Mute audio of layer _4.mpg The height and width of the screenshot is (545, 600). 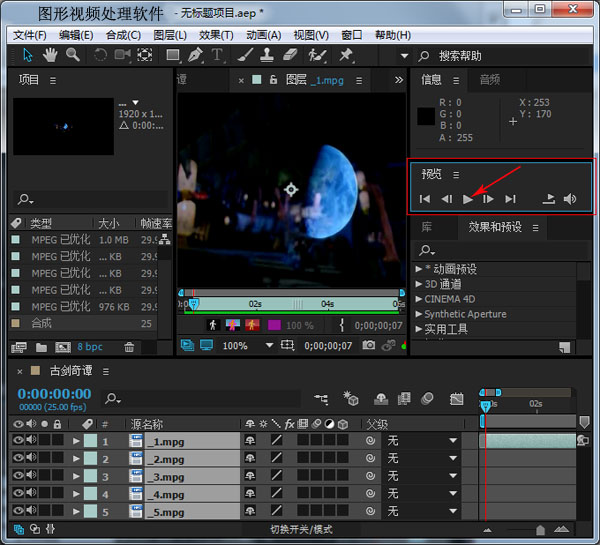tap(31, 493)
